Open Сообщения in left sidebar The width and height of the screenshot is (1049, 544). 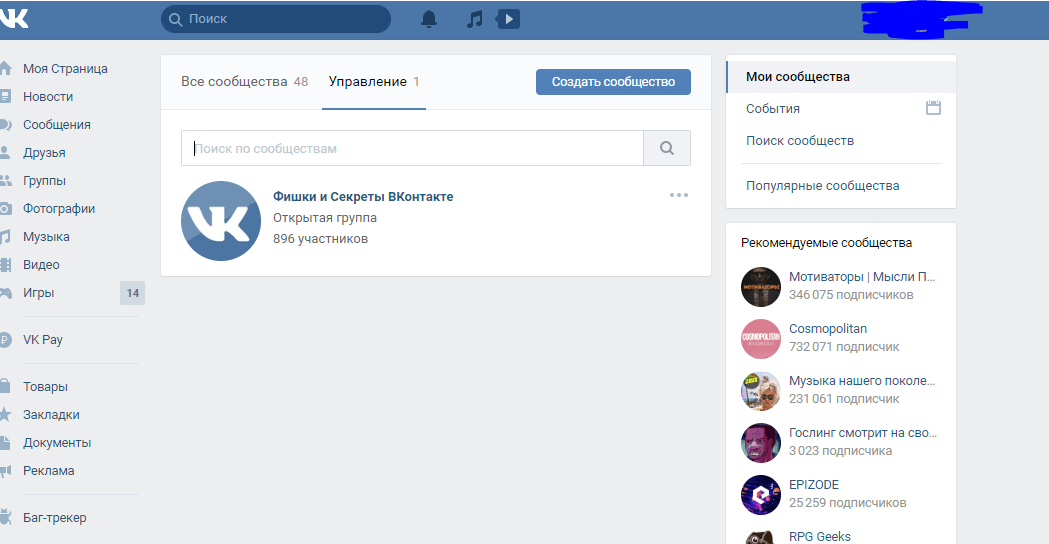57,124
